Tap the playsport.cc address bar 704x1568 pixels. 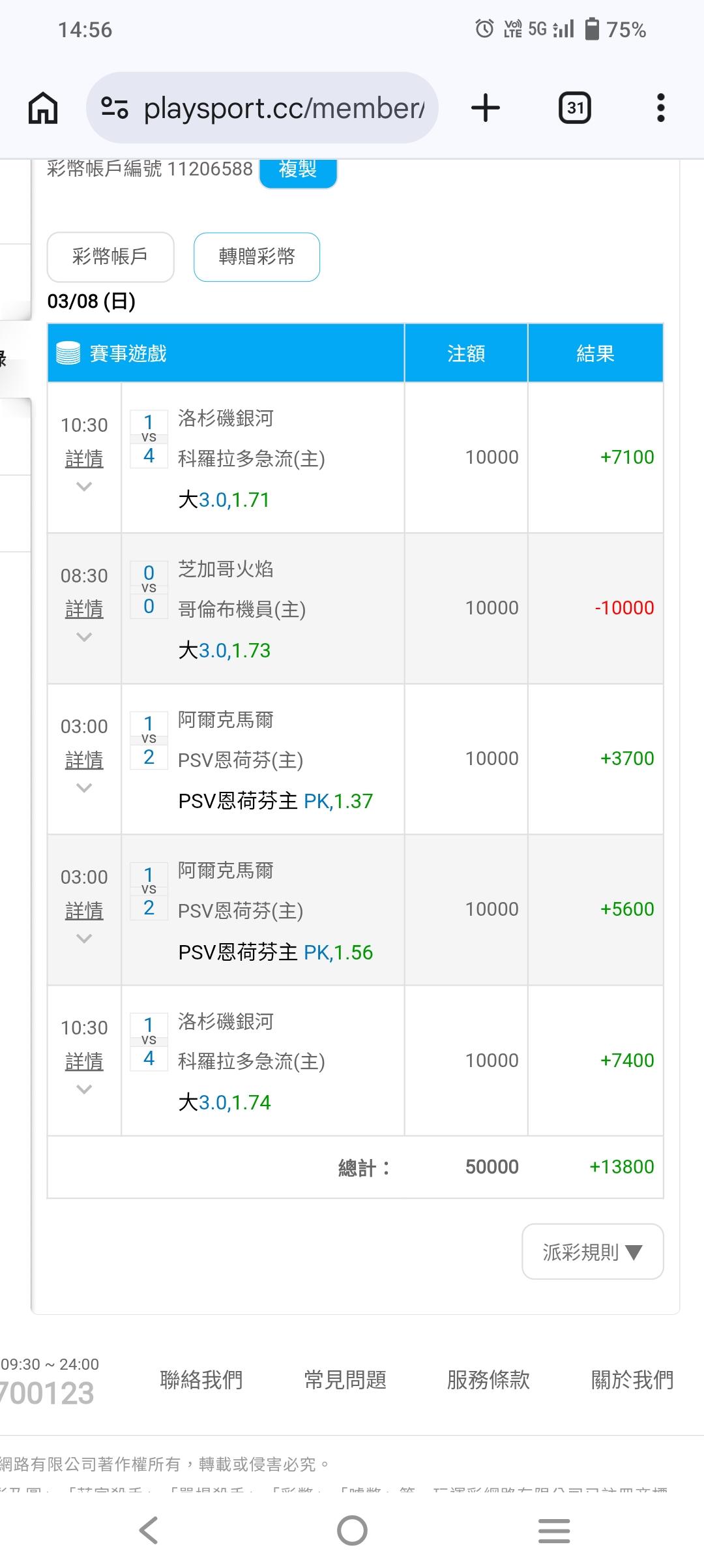point(284,108)
